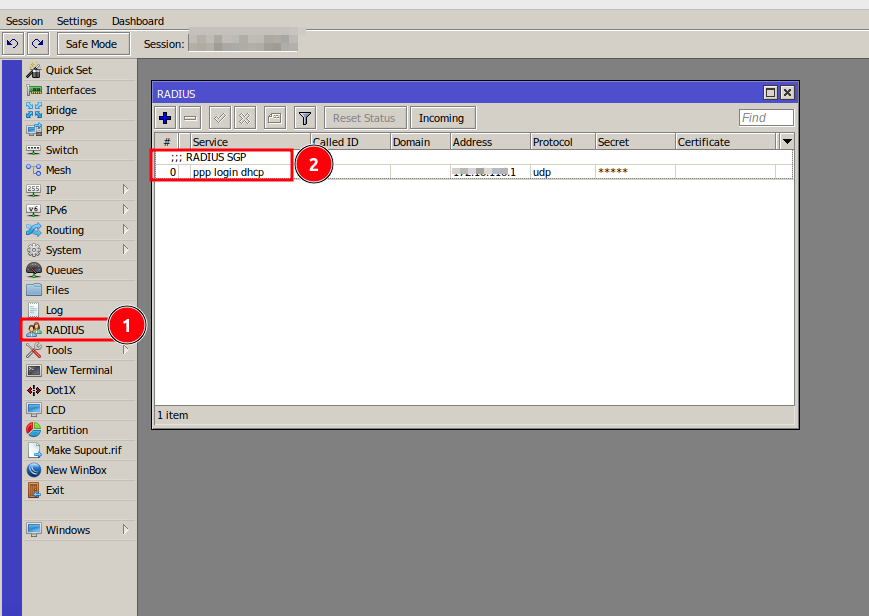Click the blue plus Add button
The image size is (869, 616).
(166, 118)
